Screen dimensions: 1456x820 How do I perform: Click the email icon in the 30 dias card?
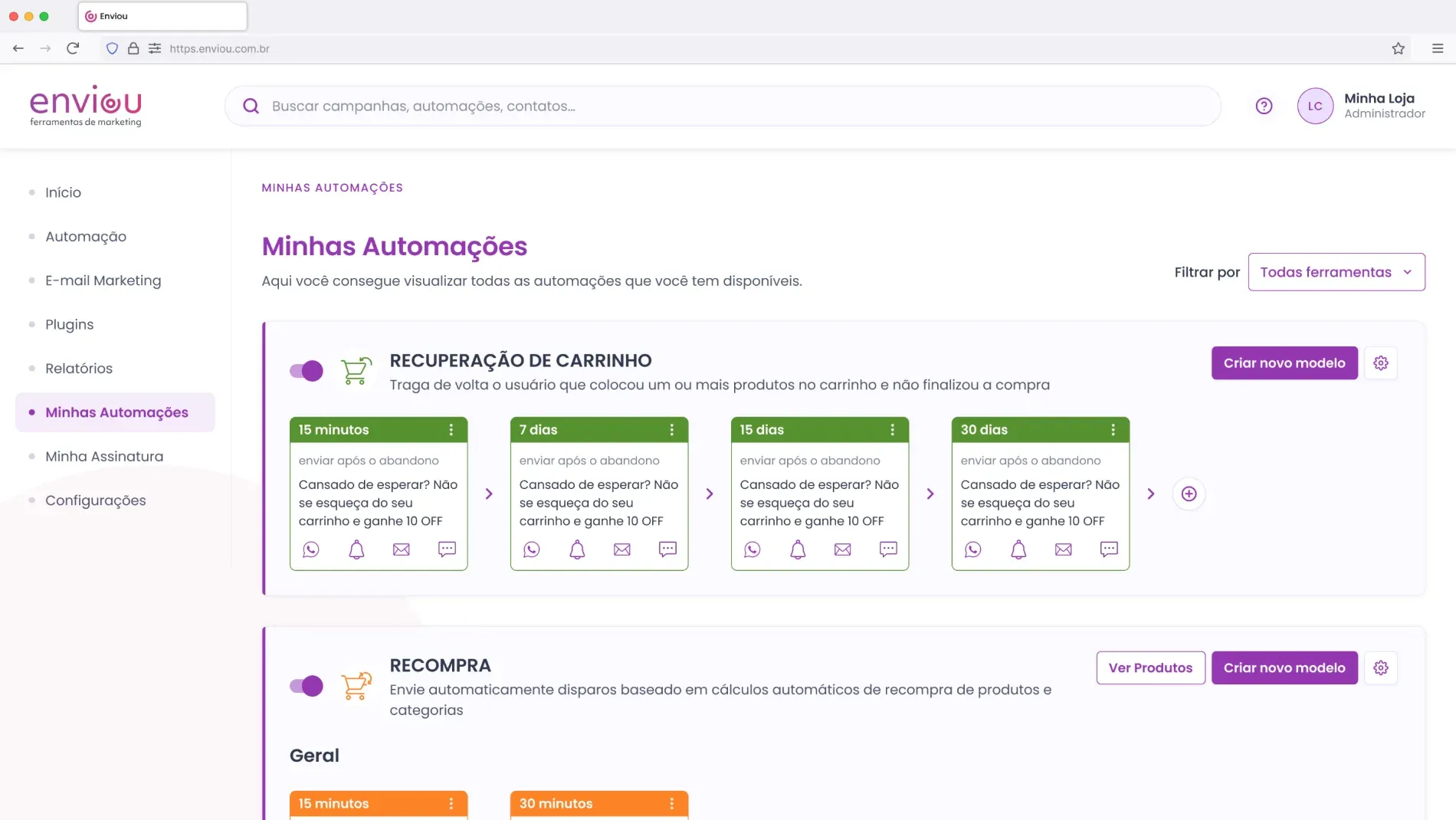[1064, 549]
